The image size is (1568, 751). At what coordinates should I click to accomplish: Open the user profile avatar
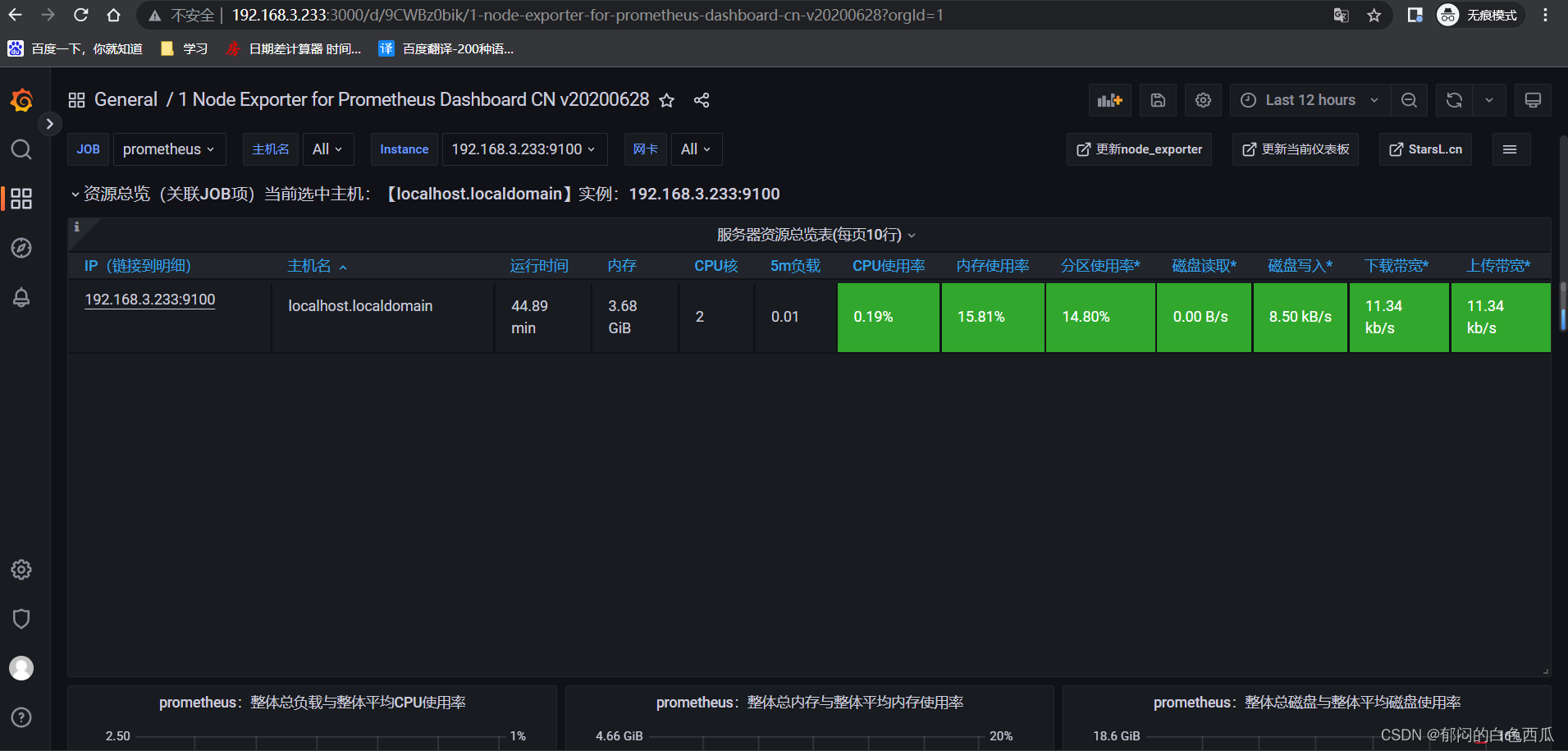[x=21, y=668]
